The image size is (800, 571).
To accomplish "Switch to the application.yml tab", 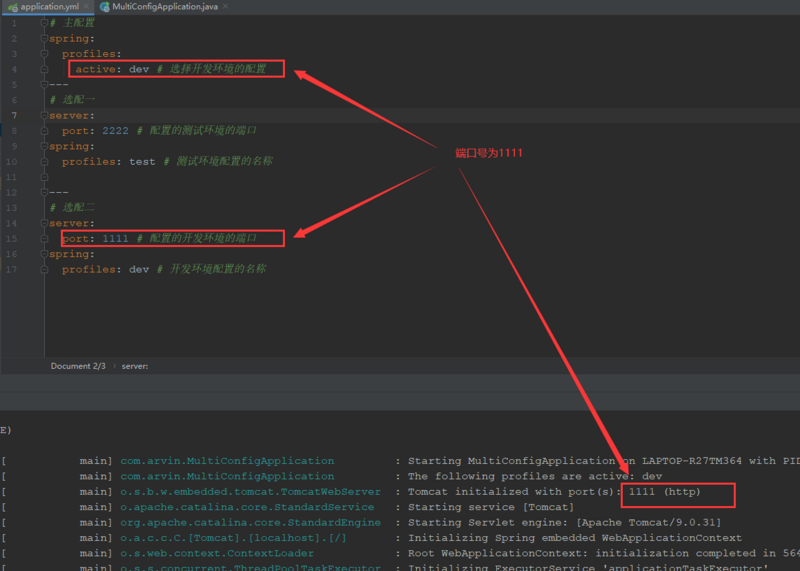I will [49, 7].
